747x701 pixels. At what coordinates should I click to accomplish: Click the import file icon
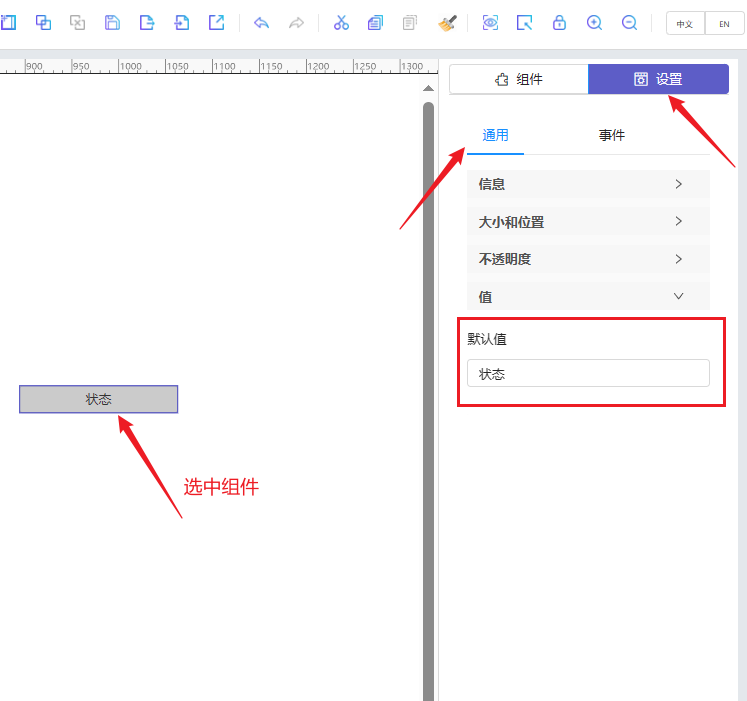[x=182, y=22]
